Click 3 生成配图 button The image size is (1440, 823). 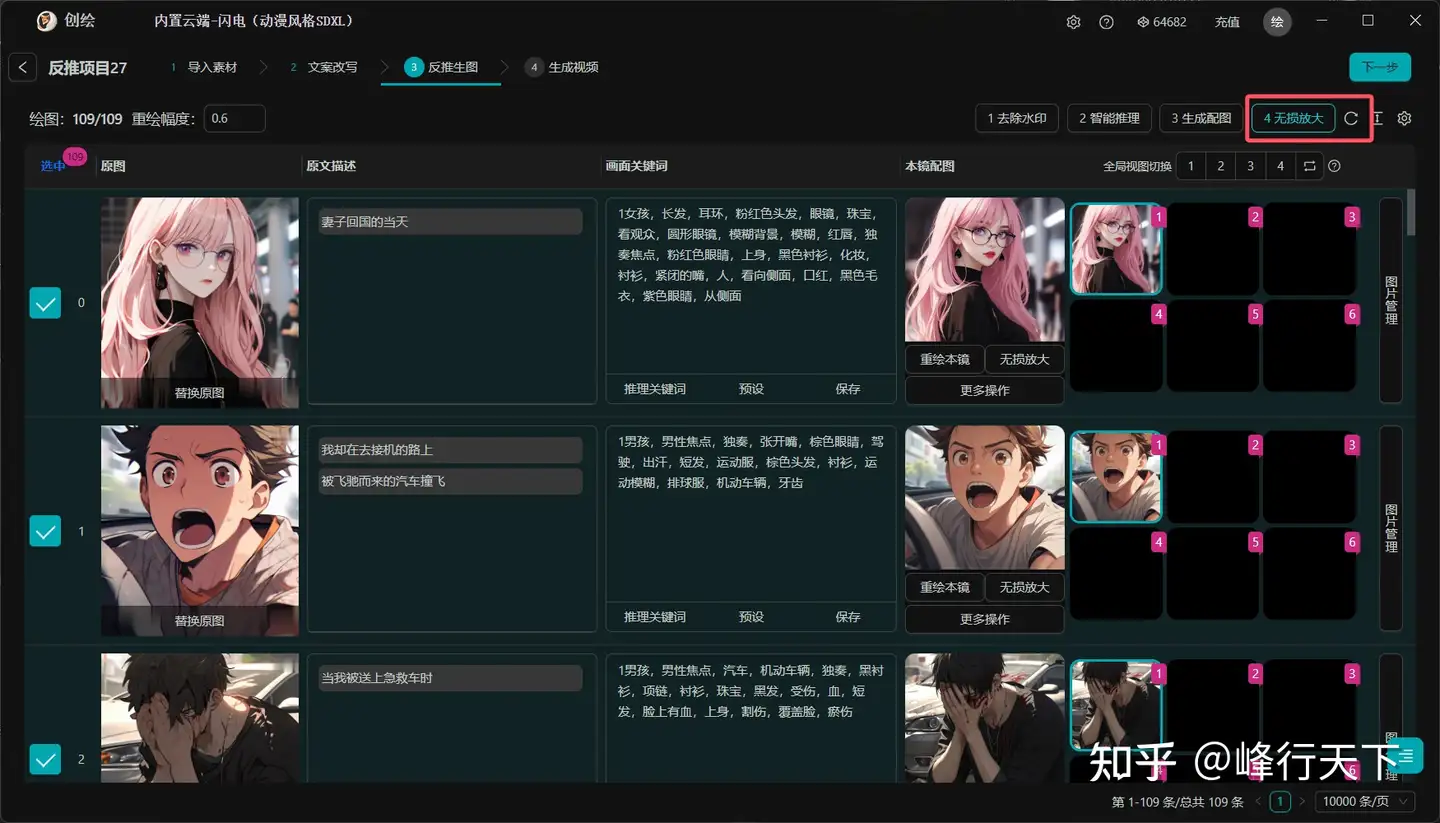pos(1202,118)
